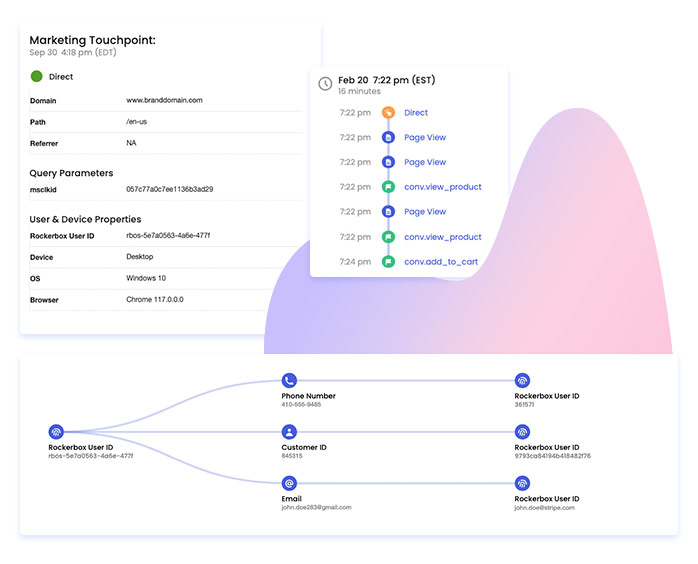Click the green Direct status dot

click(x=37, y=76)
